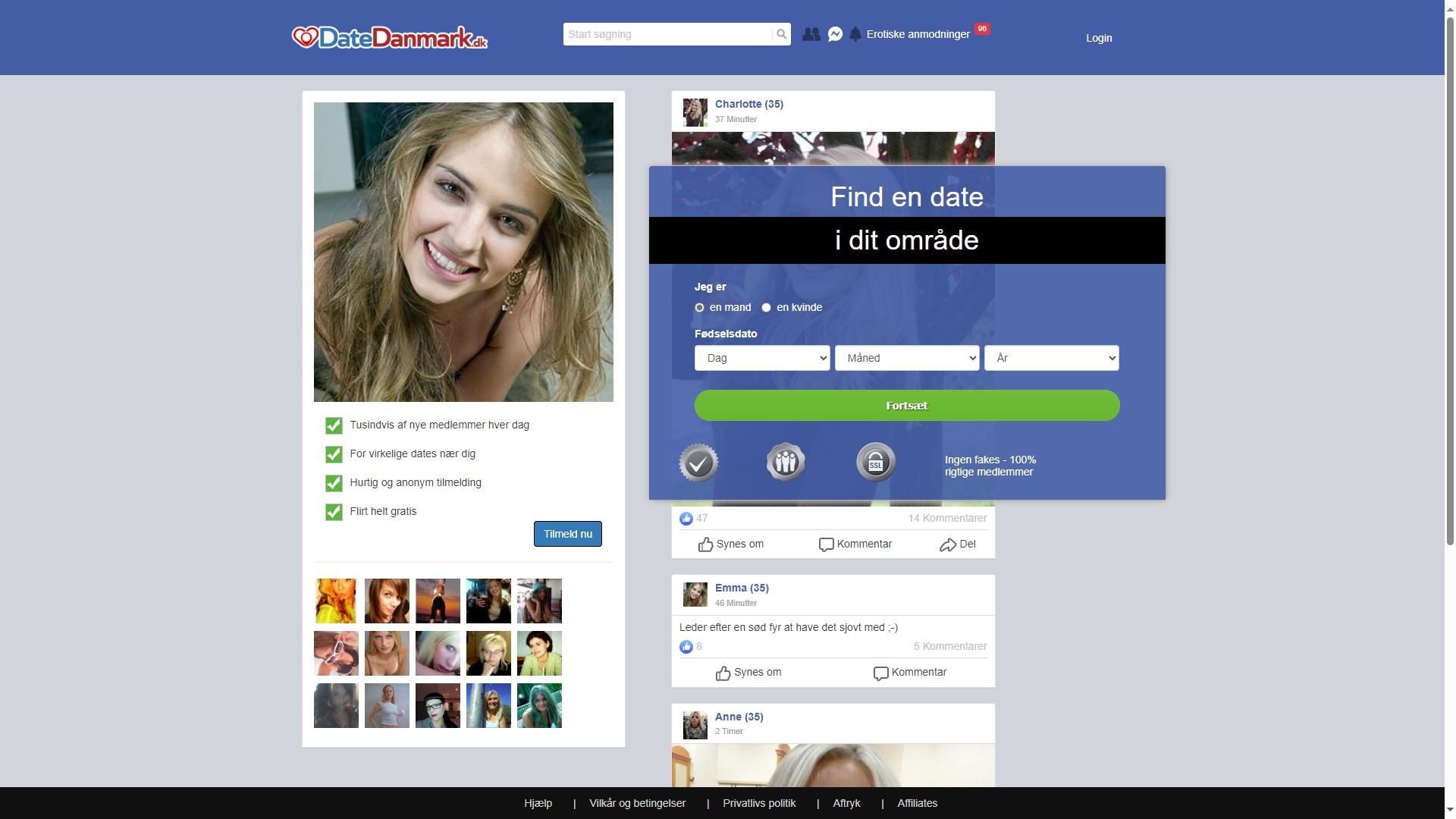
Task: Click the Login link
Action: pos(1099,38)
